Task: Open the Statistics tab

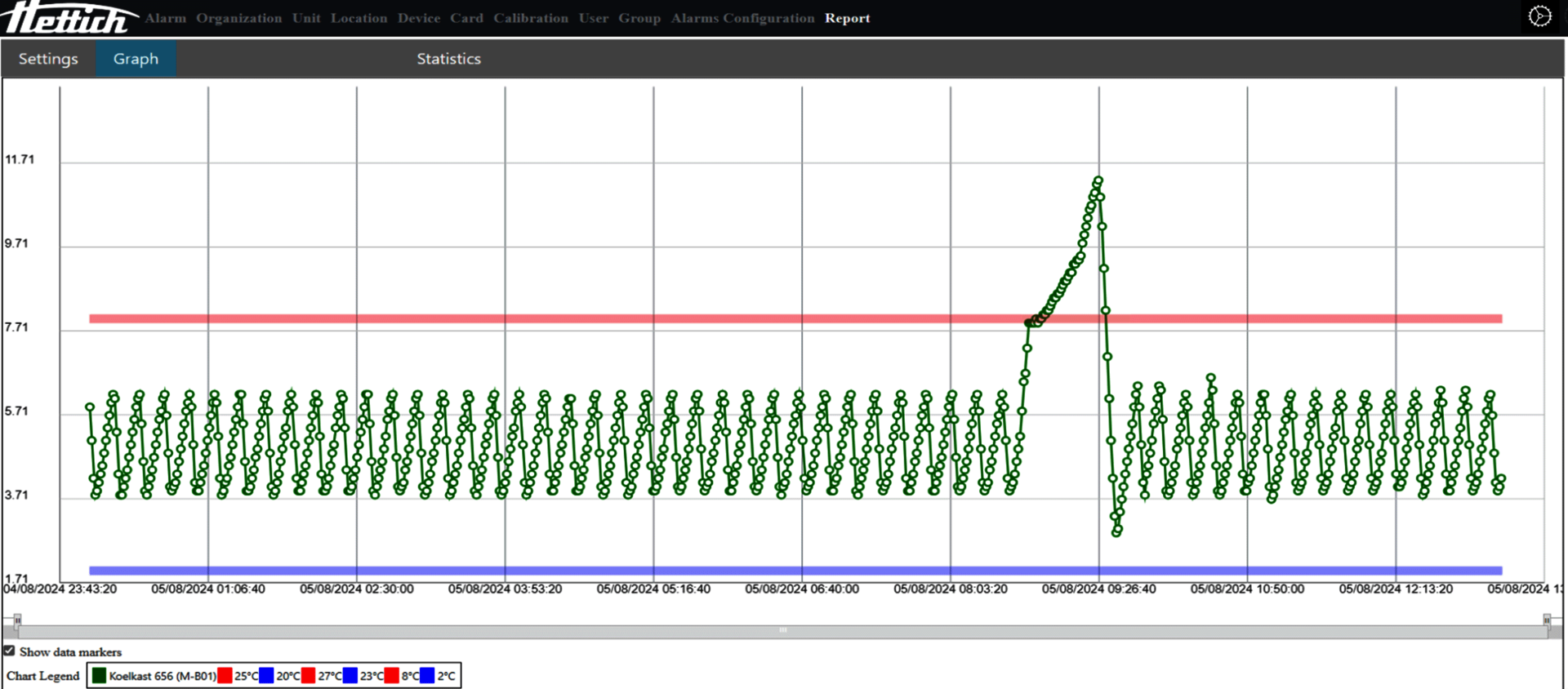Action: tap(448, 59)
